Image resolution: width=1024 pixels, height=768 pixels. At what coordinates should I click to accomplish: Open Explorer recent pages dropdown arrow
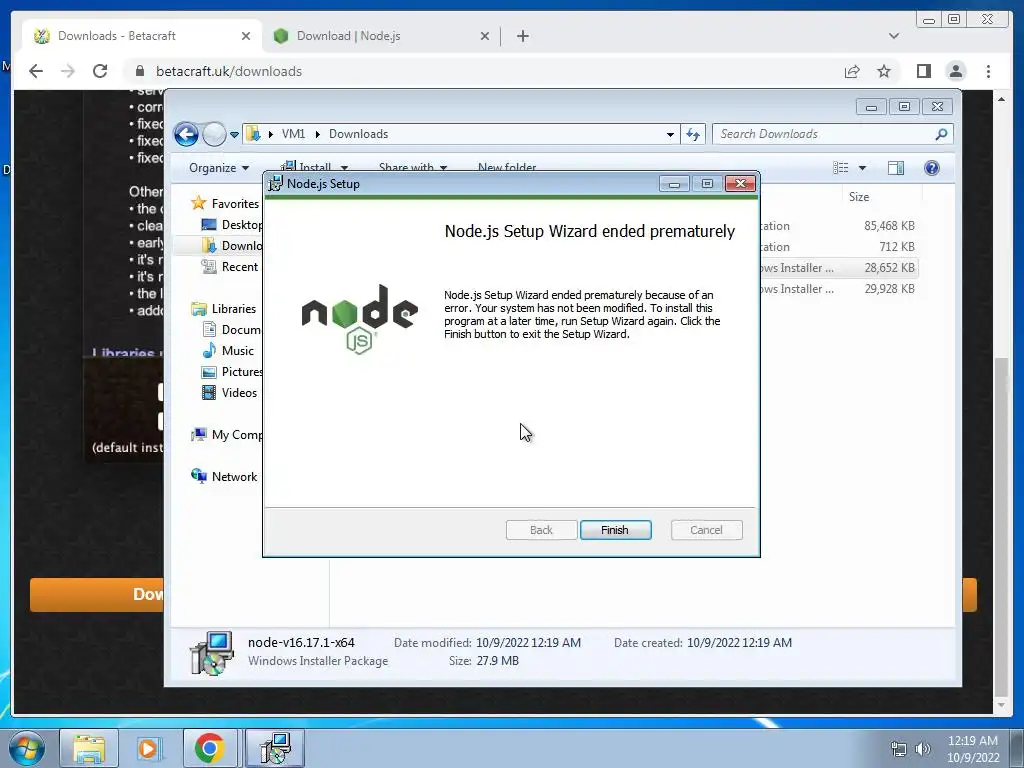(x=234, y=135)
